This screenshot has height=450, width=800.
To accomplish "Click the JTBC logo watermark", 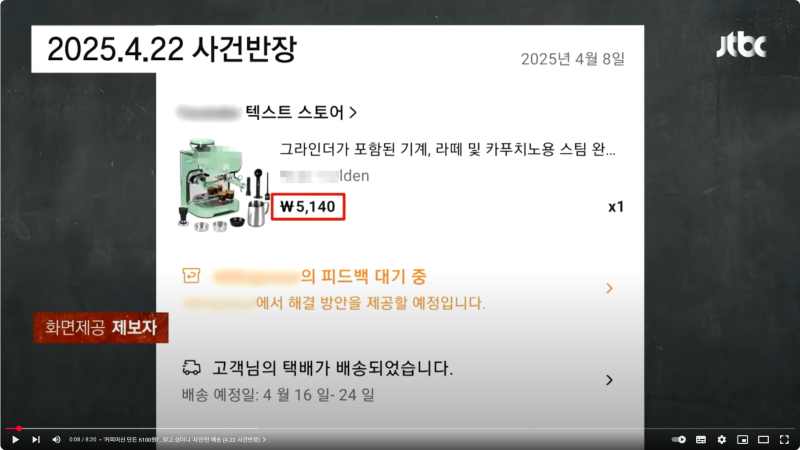I will click(x=741, y=46).
